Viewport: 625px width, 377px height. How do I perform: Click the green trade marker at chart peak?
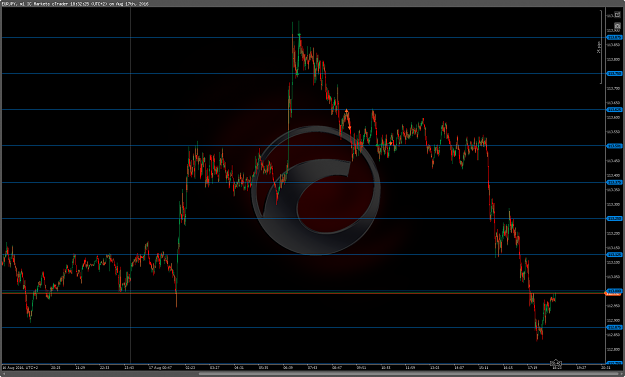(x=299, y=36)
